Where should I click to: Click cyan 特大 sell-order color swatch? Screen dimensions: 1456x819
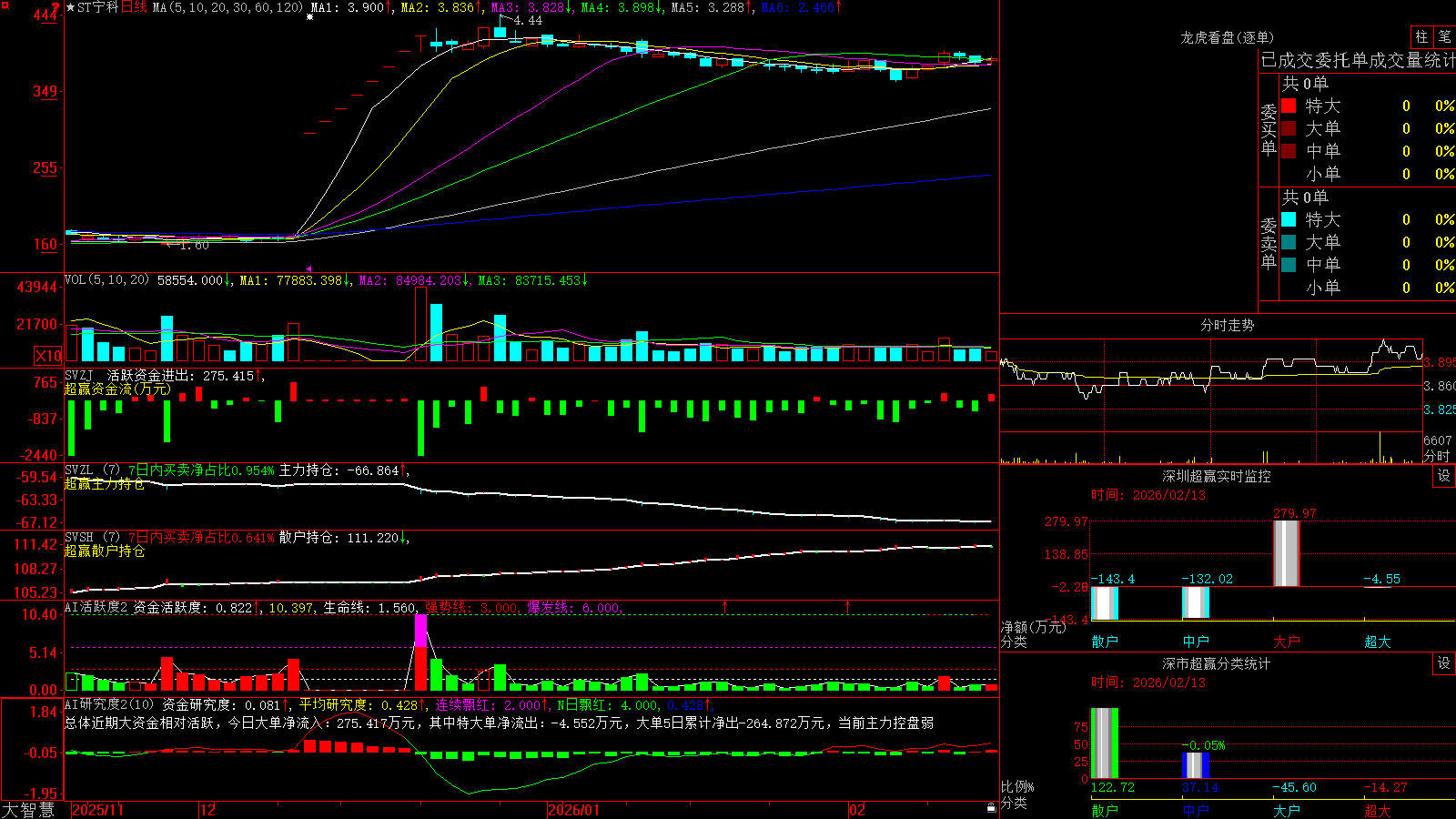(1289, 219)
